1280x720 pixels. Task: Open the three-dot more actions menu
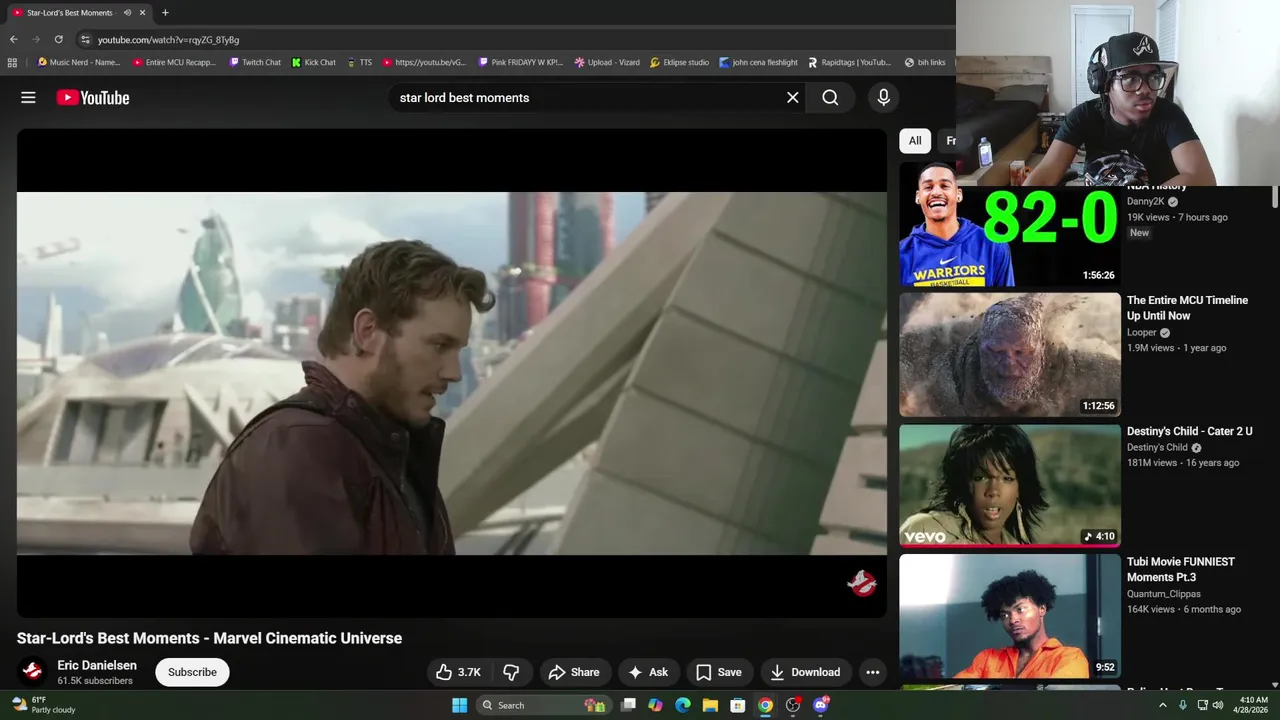873,672
